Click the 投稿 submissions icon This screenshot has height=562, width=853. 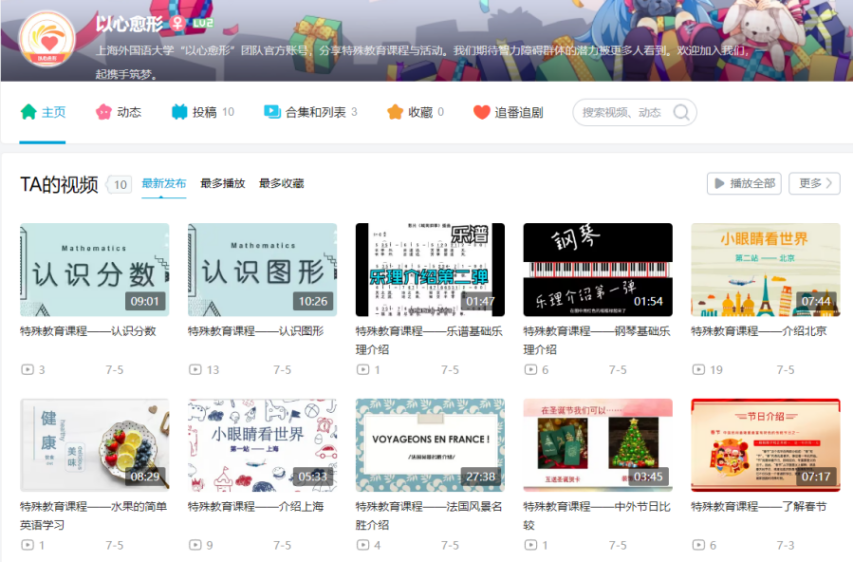(180, 112)
